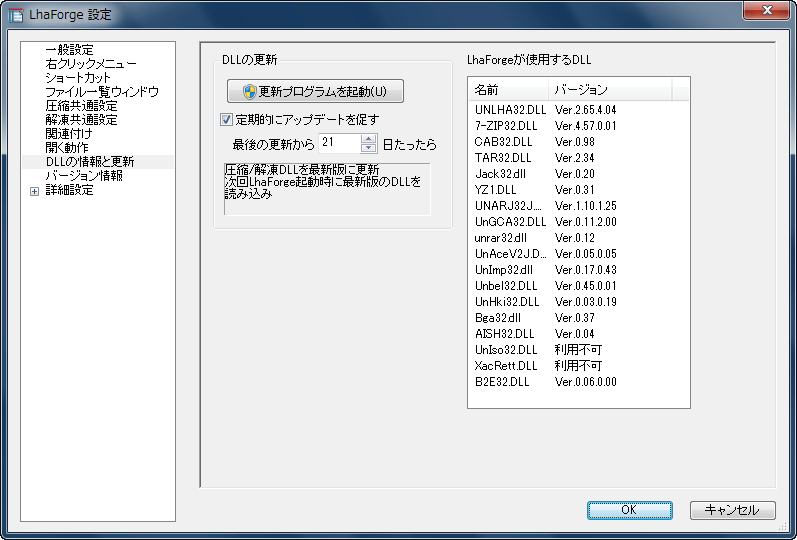Increase the days value with spinner up arrow
This screenshot has width=797, height=540.
(x=369, y=139)
